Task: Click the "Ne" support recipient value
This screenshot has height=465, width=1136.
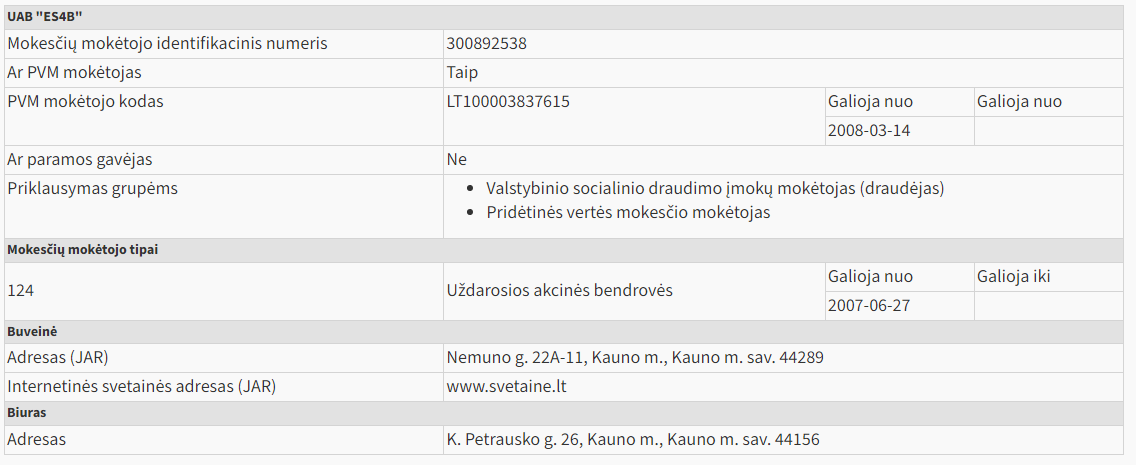Action: [x=457, y=160]
